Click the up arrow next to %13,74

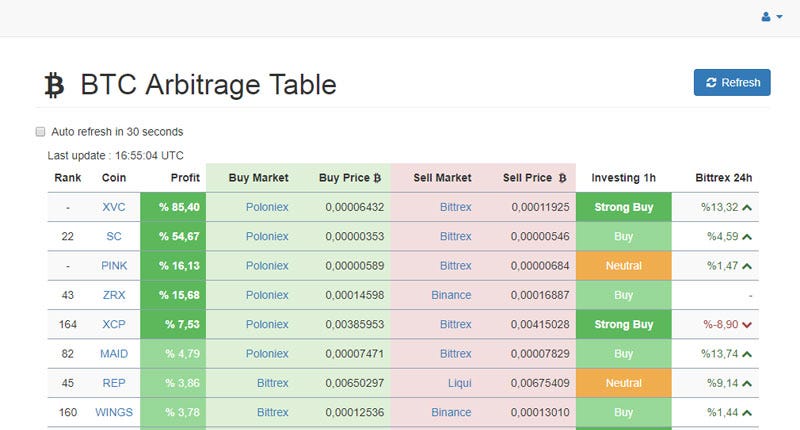pos(747,354)
